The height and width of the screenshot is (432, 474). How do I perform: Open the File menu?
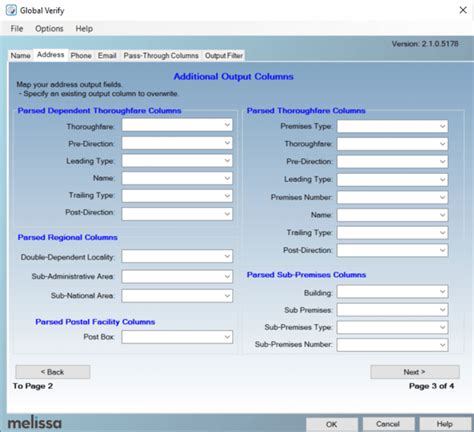click(17, 29)
